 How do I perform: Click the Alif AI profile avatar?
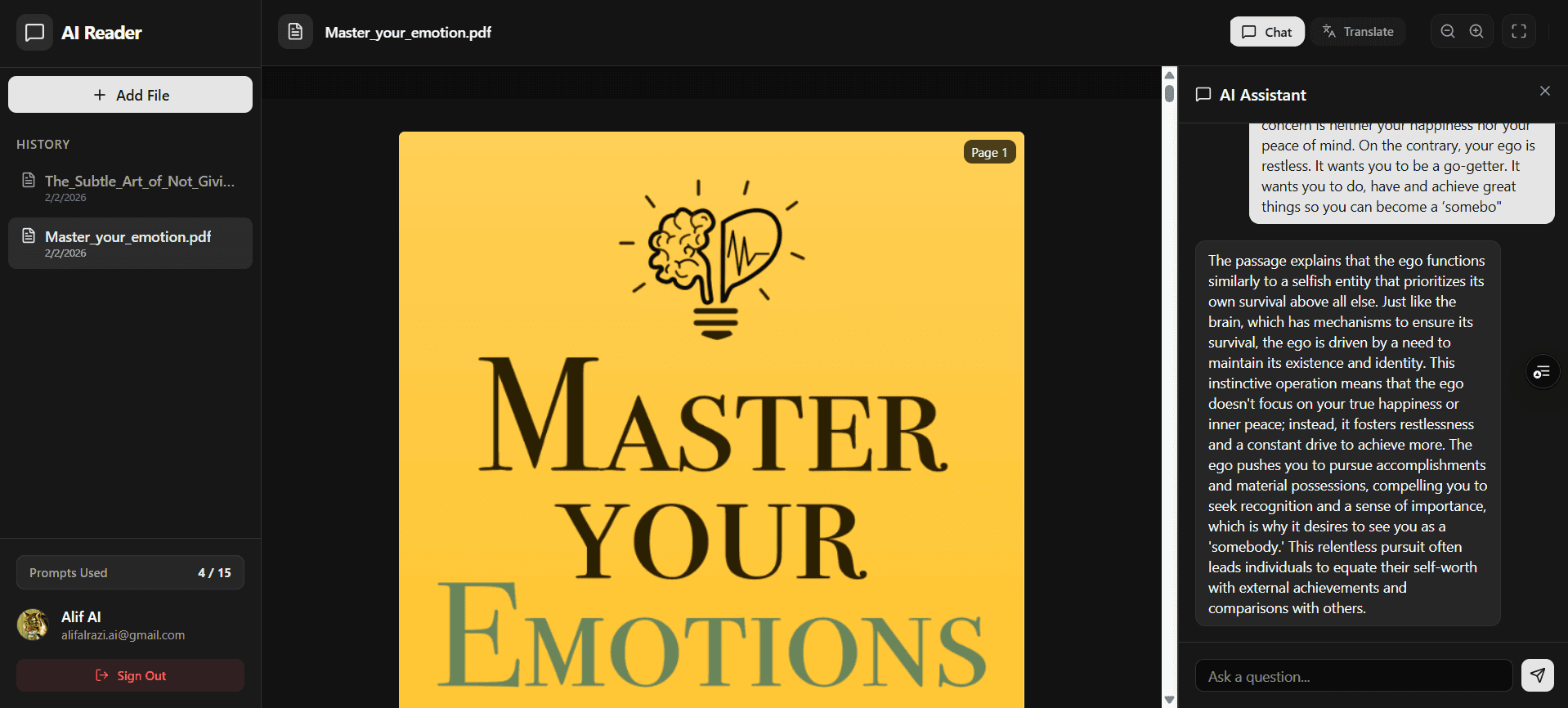click(x=33, y=625)
